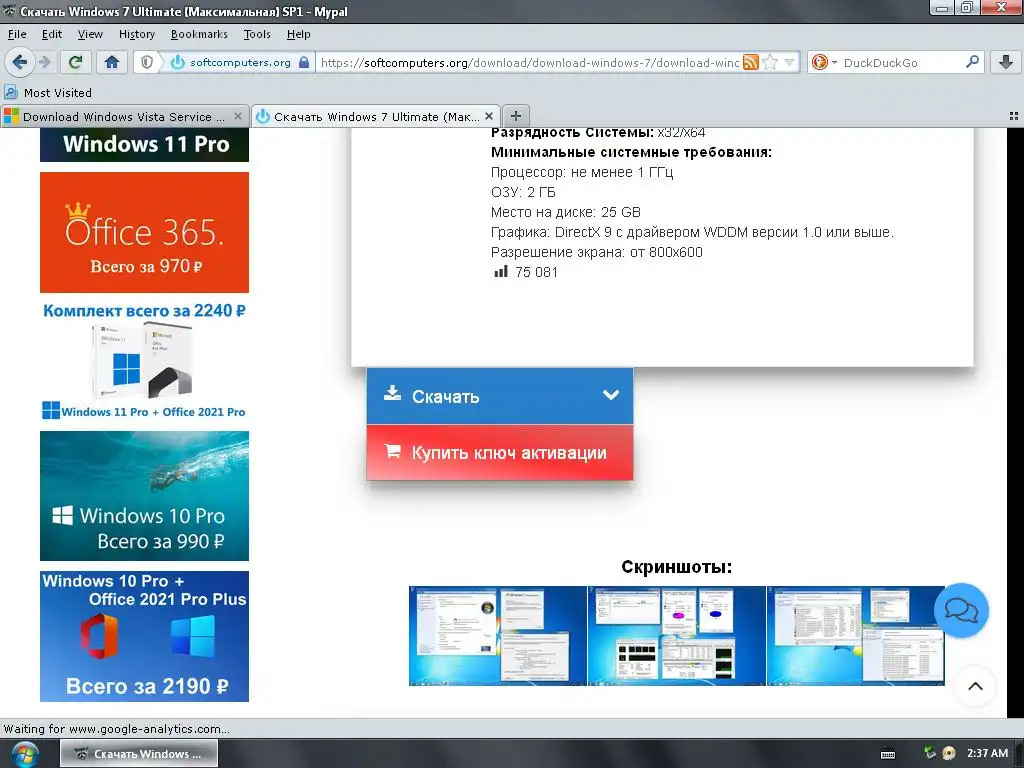Image resolution: width=1024 pixels, height=768 pixels.
Task: Open the View menu
Action: tap(90, 34)
